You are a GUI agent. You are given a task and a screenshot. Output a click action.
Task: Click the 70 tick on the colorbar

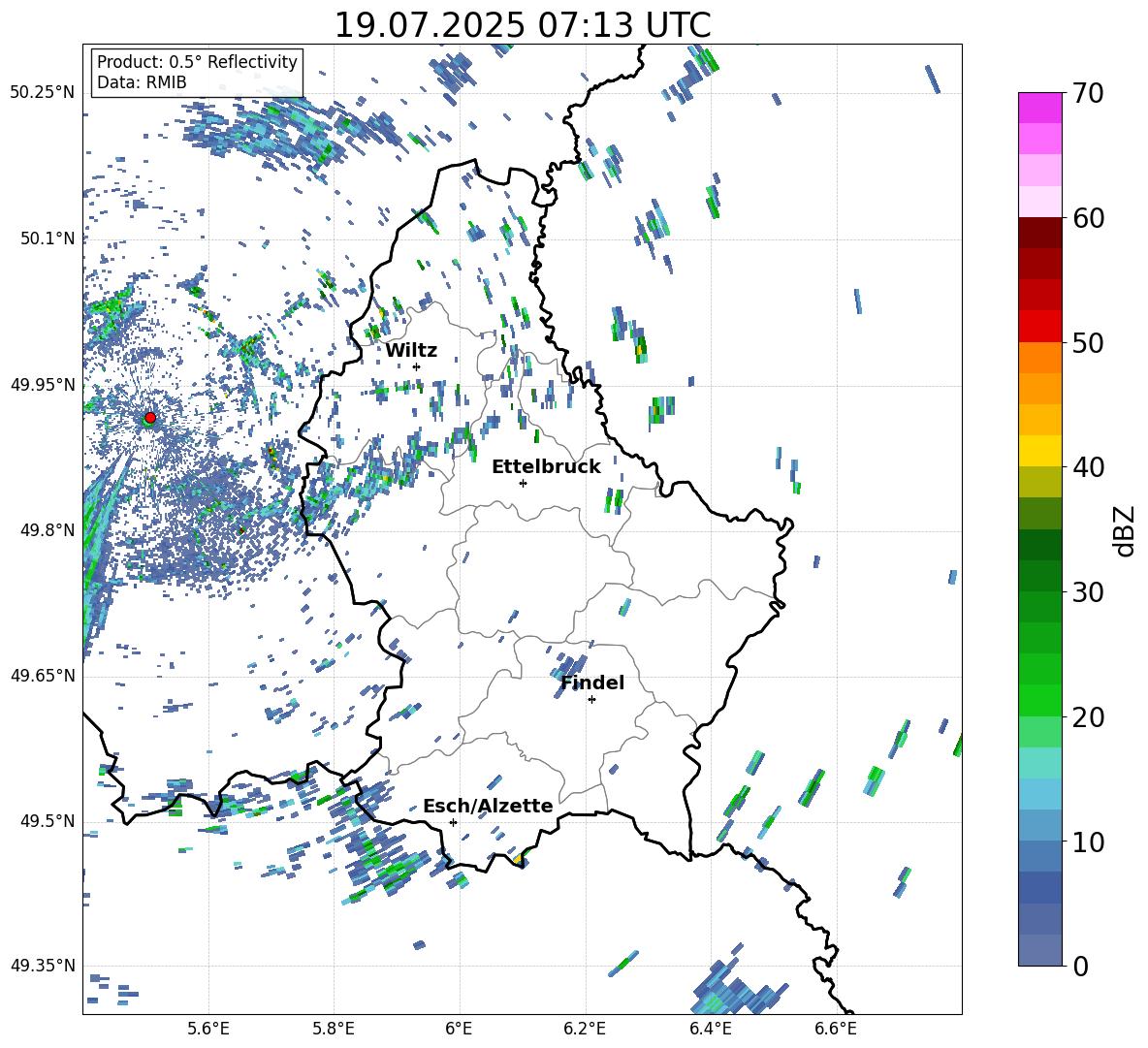(x=1088, y=93)
